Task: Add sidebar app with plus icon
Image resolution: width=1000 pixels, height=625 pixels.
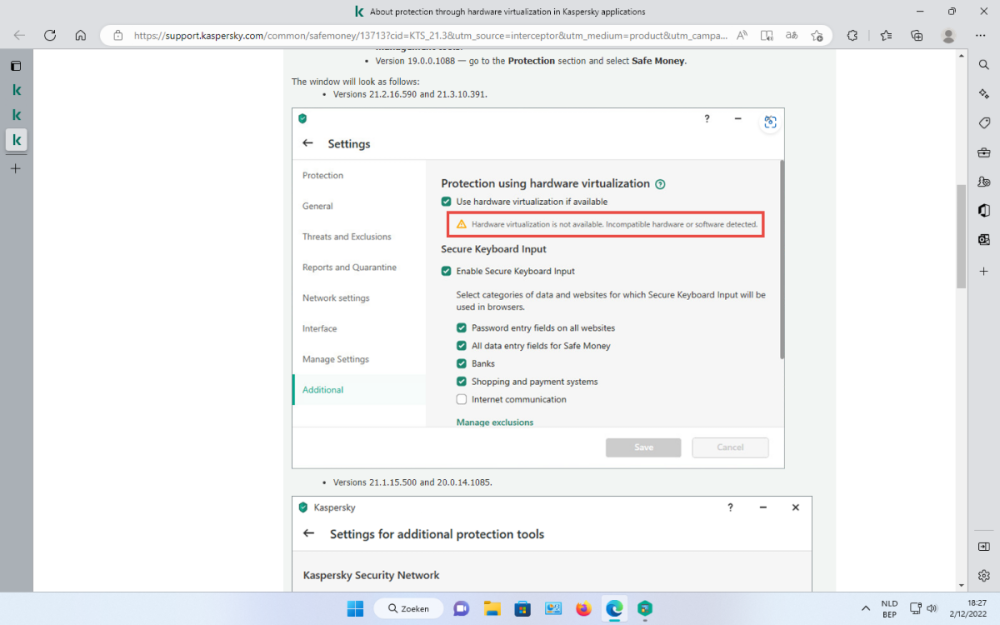Action: point(984,271)
